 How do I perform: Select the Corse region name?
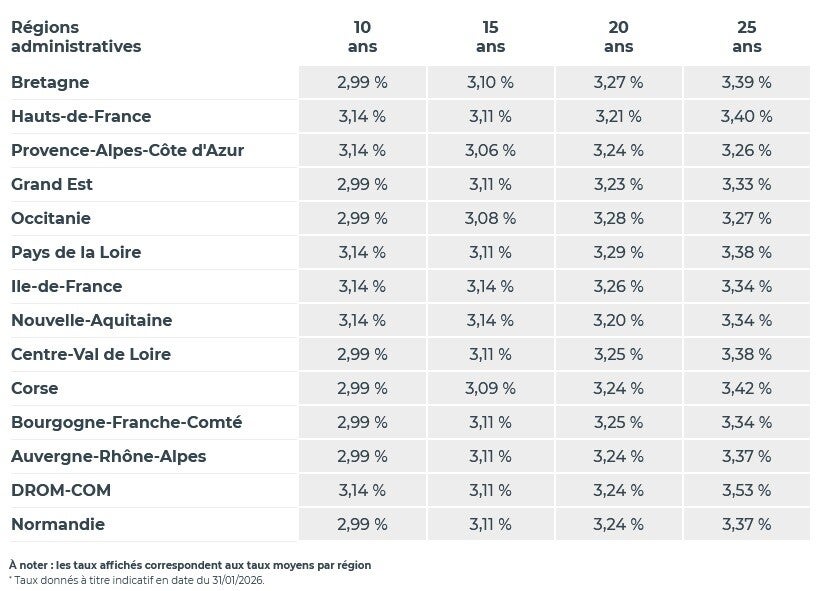pos(35,388)
